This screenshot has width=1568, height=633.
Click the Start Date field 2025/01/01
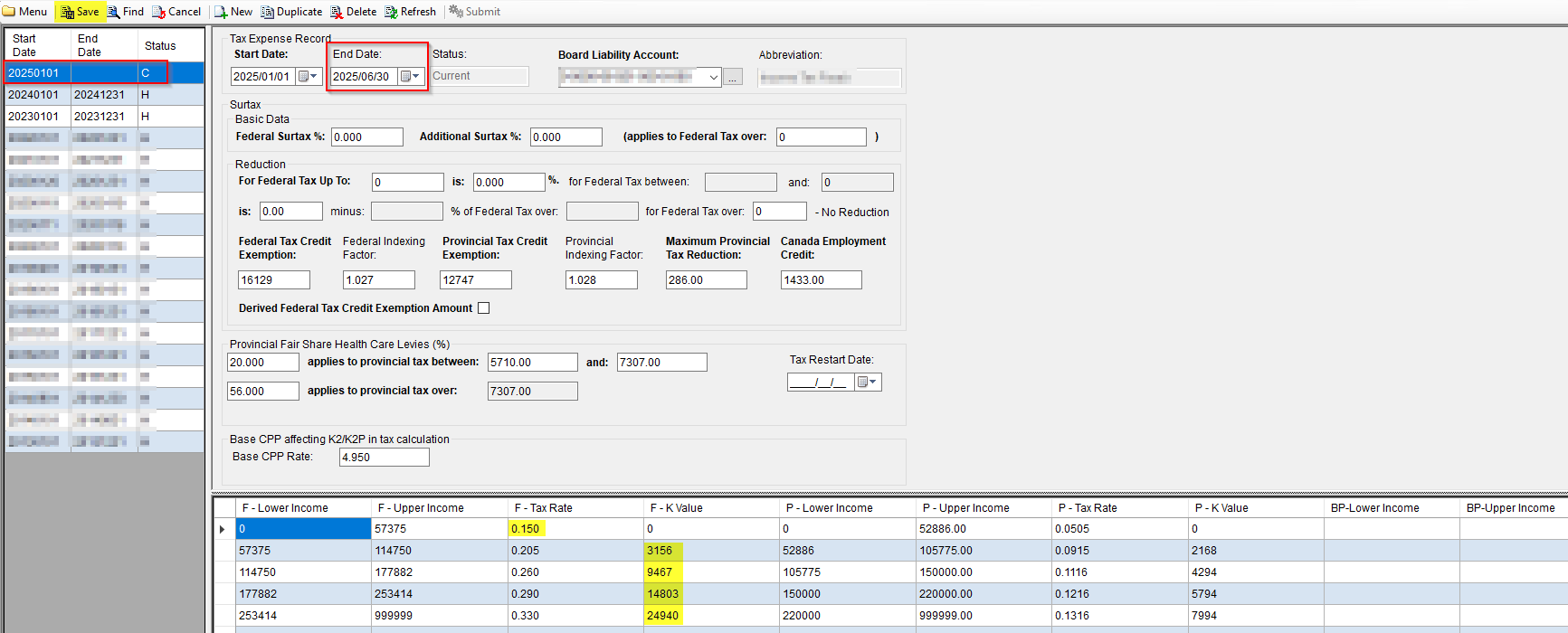[263, 77]
